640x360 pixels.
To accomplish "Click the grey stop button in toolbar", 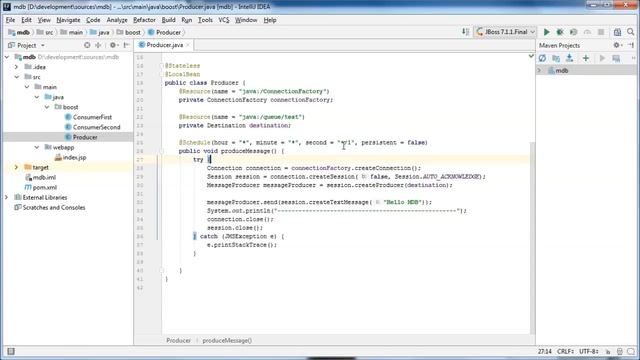I will click(601, 32).
